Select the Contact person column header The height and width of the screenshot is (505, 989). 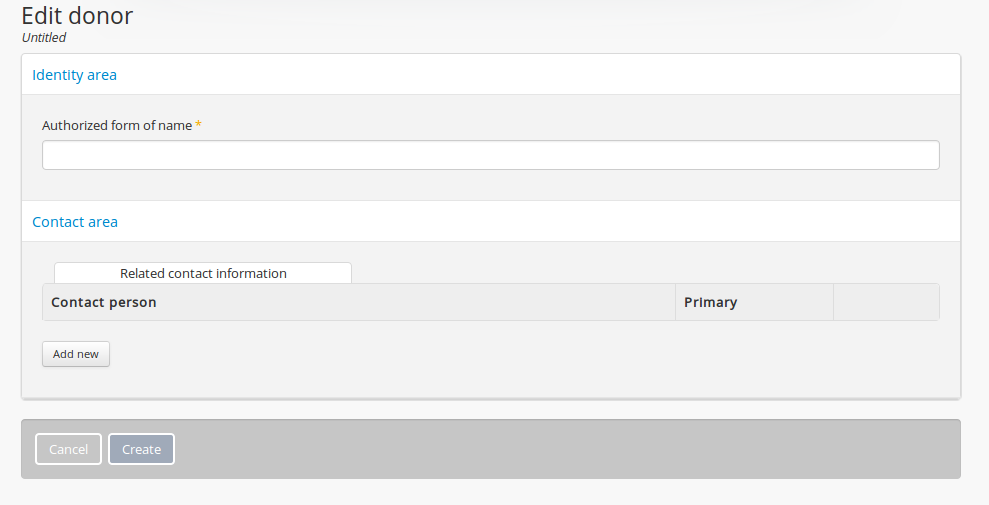tap(104, 302)
